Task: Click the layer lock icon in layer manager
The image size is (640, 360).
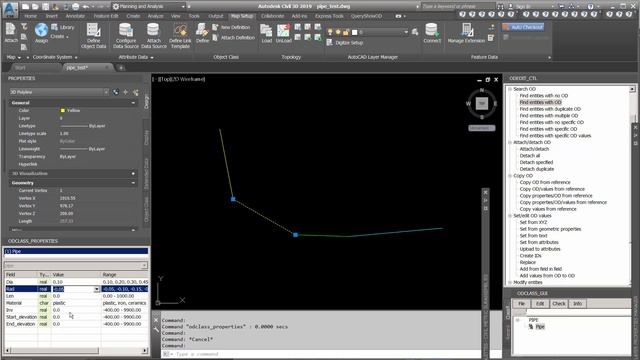Action: tap(346, 32)
